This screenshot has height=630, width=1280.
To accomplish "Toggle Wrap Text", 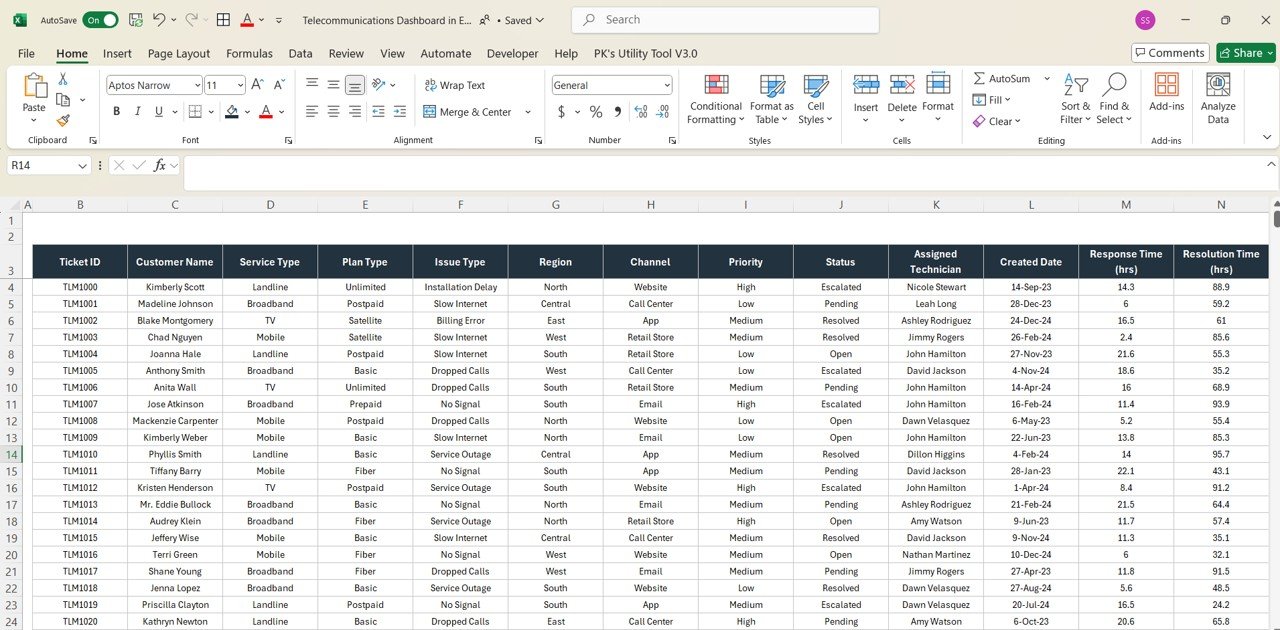I will 455,85.
